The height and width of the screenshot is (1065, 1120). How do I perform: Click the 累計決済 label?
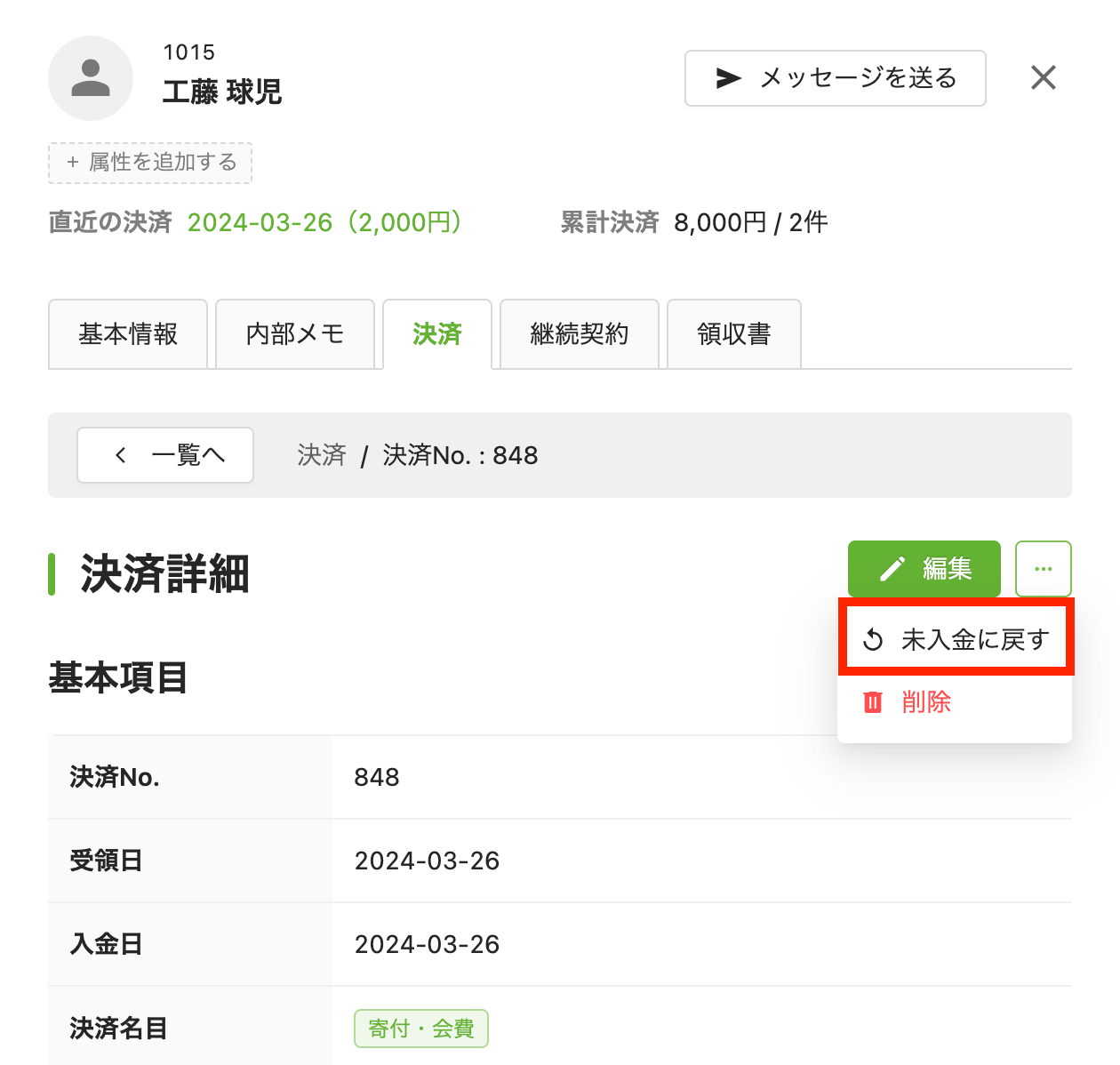(x=610, y=222)
